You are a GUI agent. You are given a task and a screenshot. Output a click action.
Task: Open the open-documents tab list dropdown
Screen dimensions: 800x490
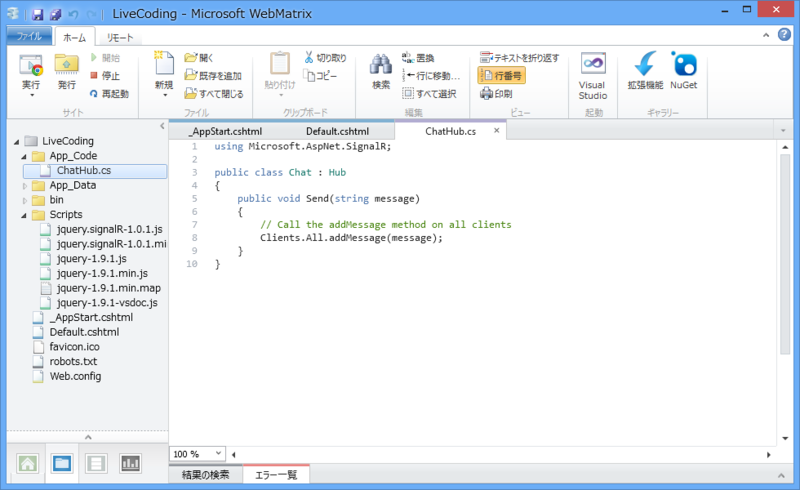[783, 131]
